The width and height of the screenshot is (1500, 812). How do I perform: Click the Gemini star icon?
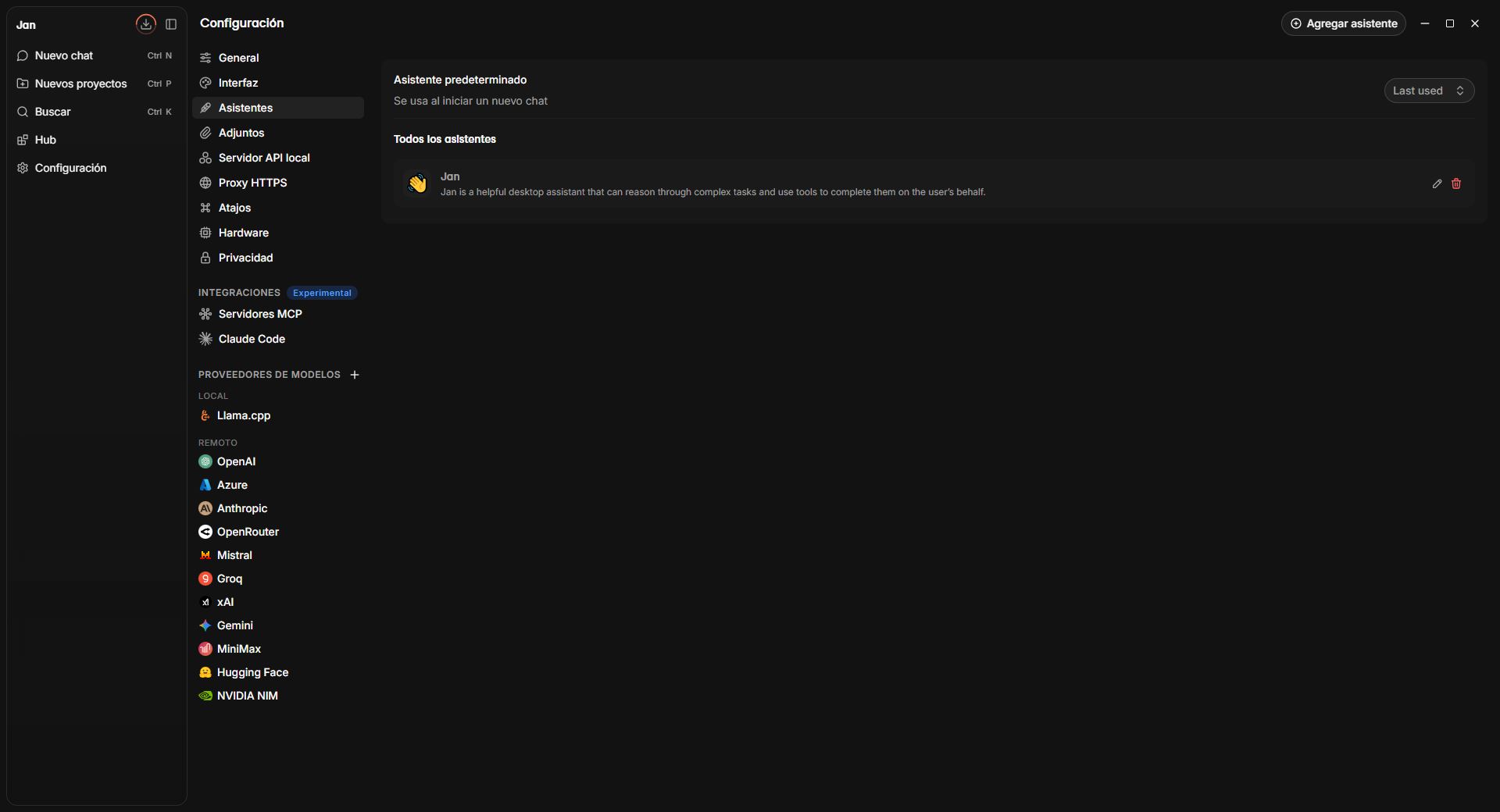[x=205, y=625]
